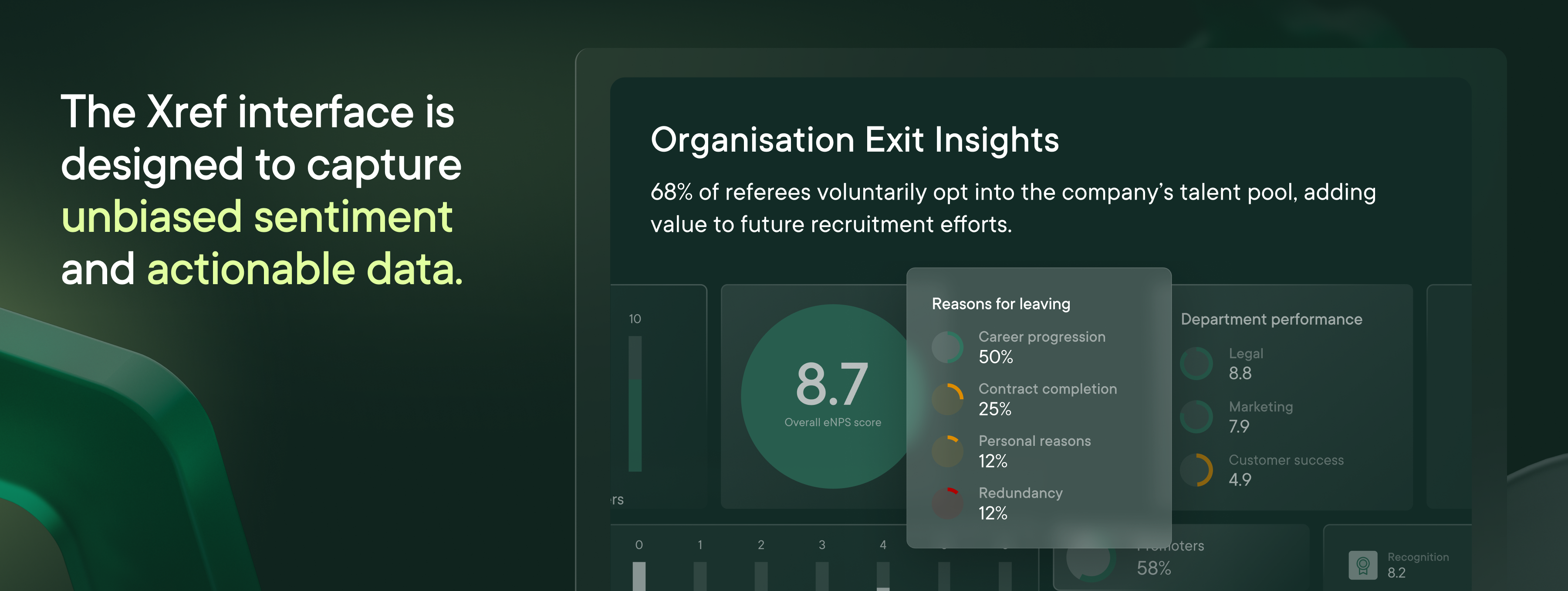Click the Redundancy red donut icon

click(x=947, y=503)
